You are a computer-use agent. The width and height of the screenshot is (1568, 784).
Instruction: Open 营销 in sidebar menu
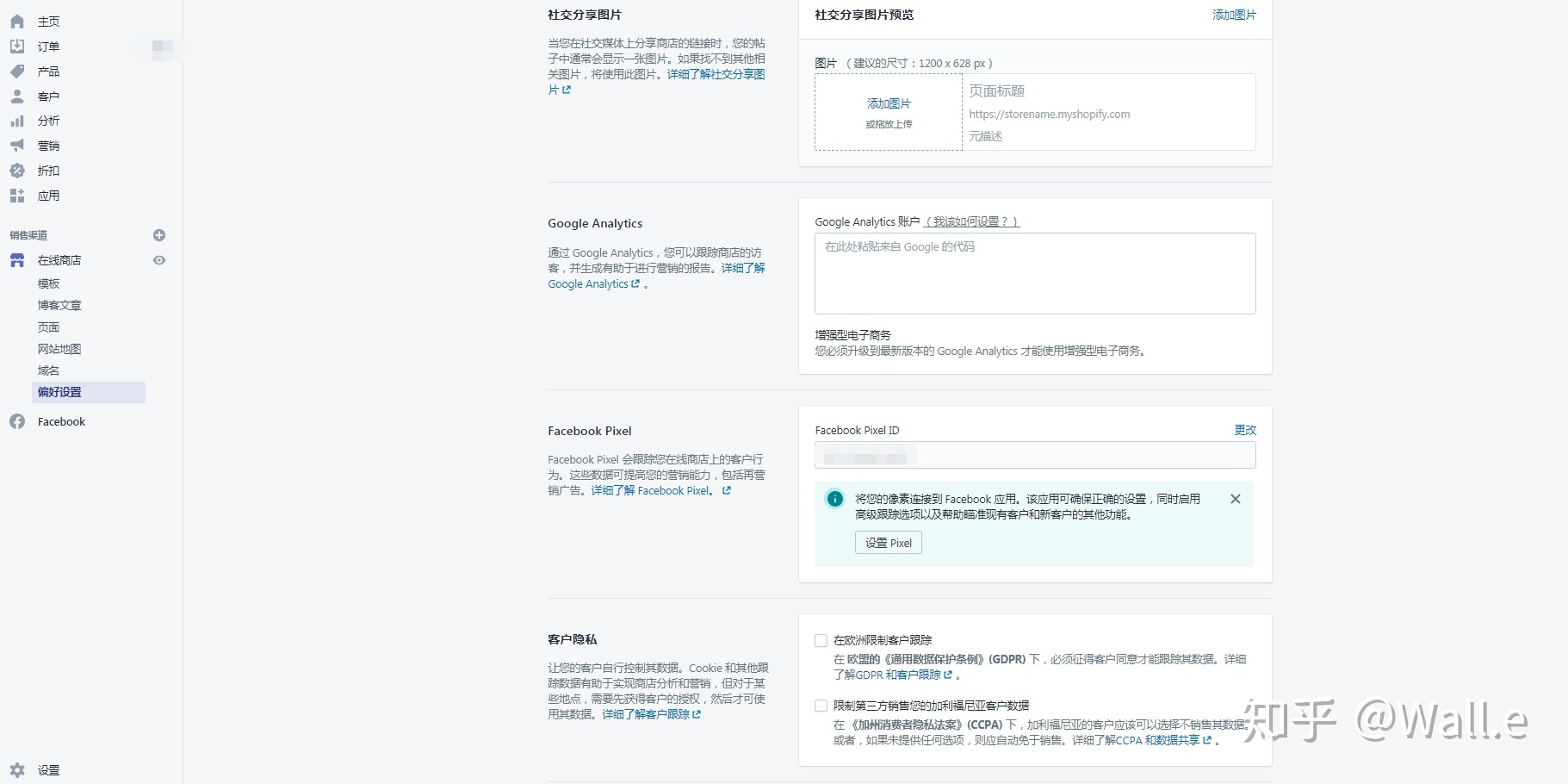tap(49, 146)
